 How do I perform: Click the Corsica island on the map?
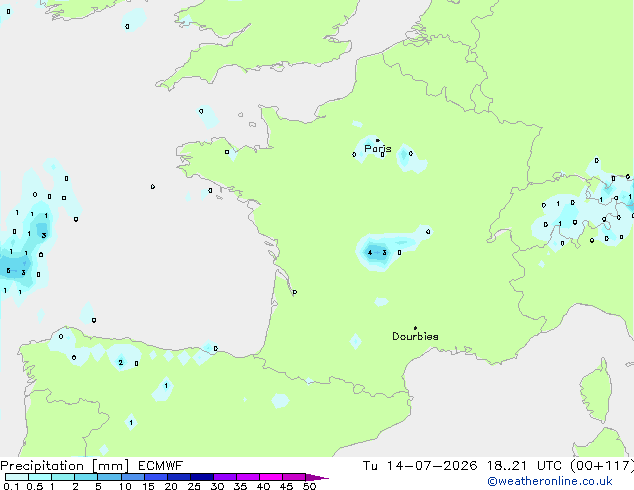[x=597, y=392]
